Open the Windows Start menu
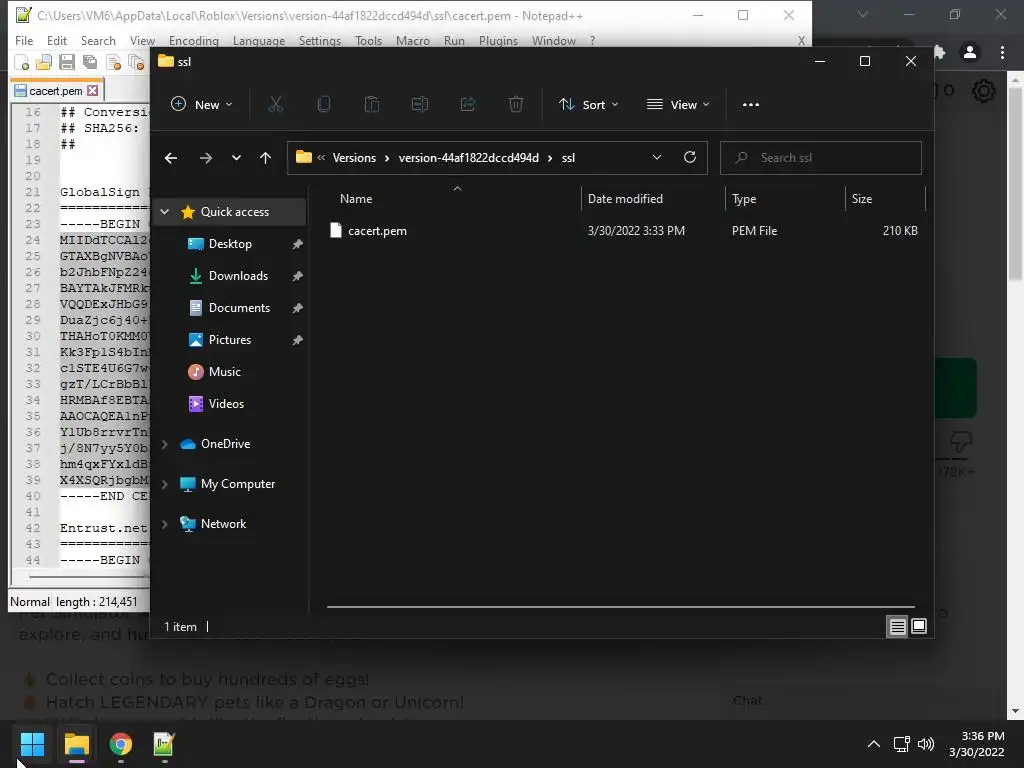The height and width of the screenshot is (768, 1024). coord(32,744)
